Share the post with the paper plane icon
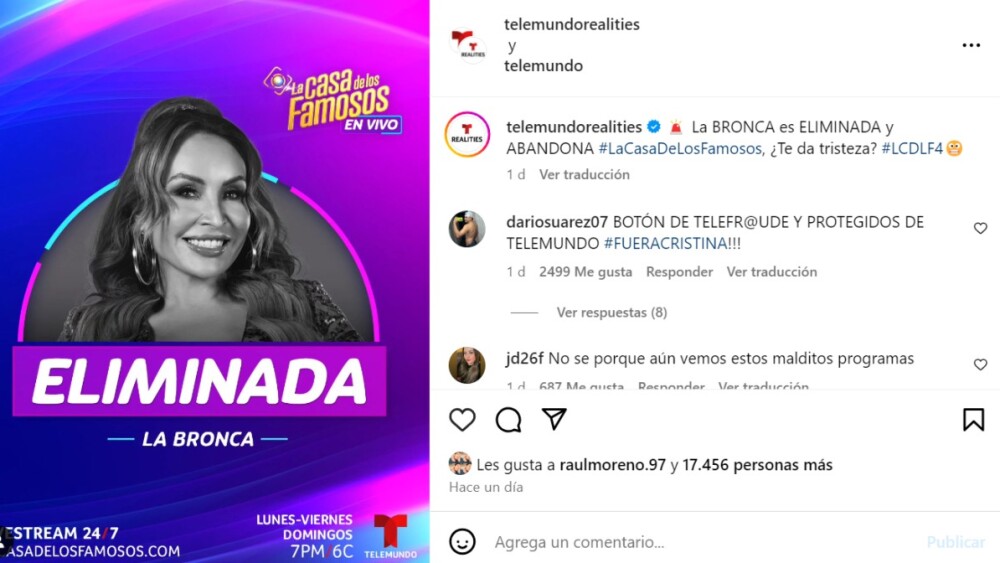This screenshot has height=563, width=1000. point(554,419)
